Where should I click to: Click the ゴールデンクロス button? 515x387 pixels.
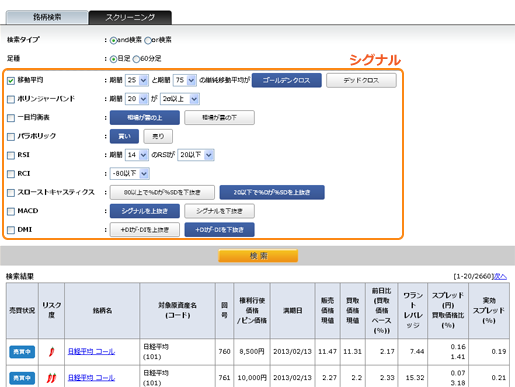[x=287, y=80]
